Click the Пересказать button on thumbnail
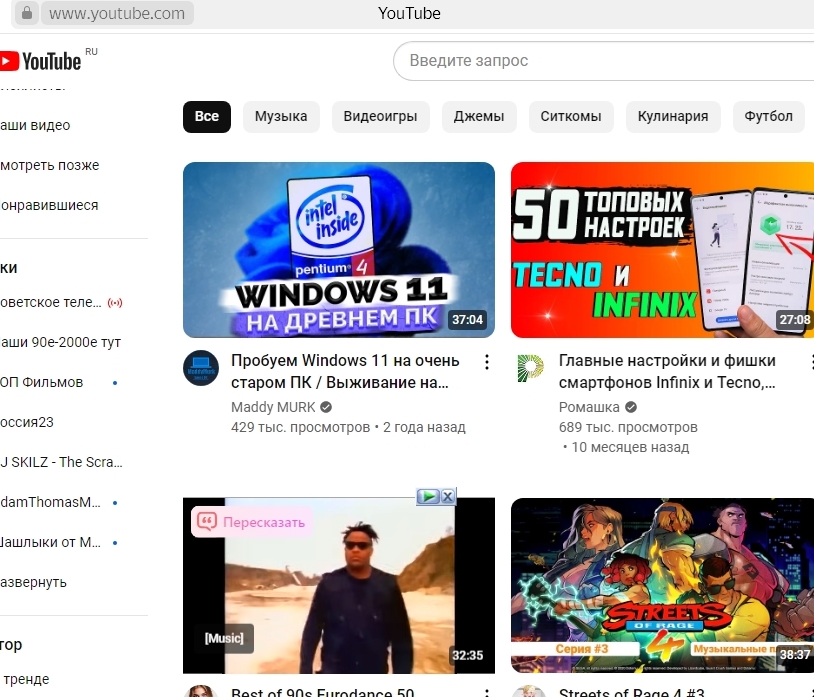 click(252, 522)
